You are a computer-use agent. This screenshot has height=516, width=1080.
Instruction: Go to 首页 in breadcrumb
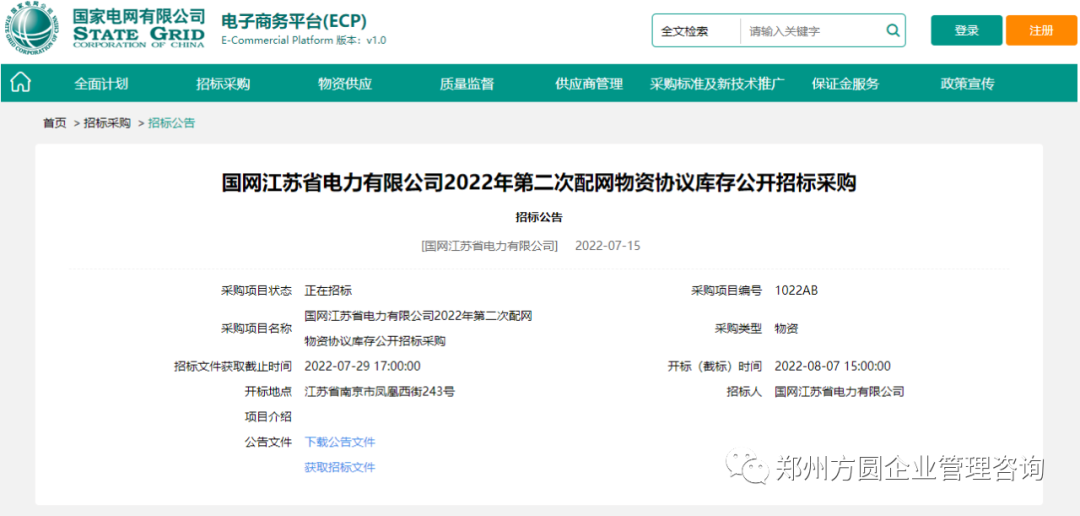[x=54, y=123]
